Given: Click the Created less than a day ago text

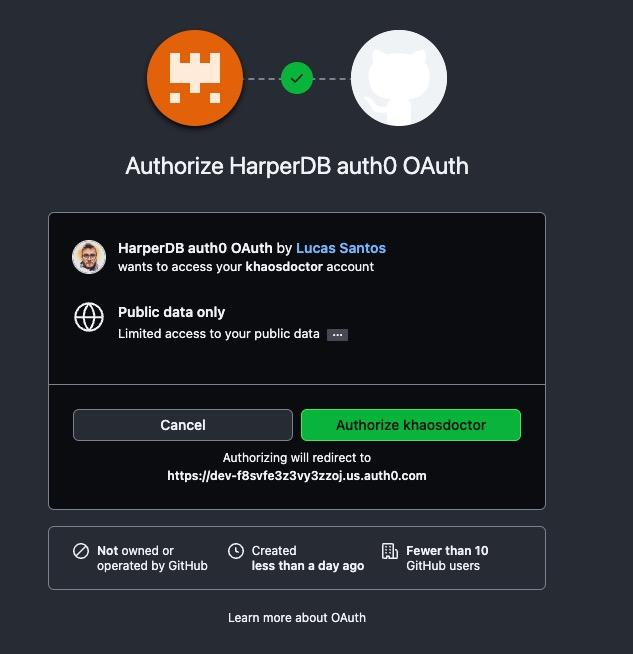Looking at the screenshot, I should click(308, 558).
